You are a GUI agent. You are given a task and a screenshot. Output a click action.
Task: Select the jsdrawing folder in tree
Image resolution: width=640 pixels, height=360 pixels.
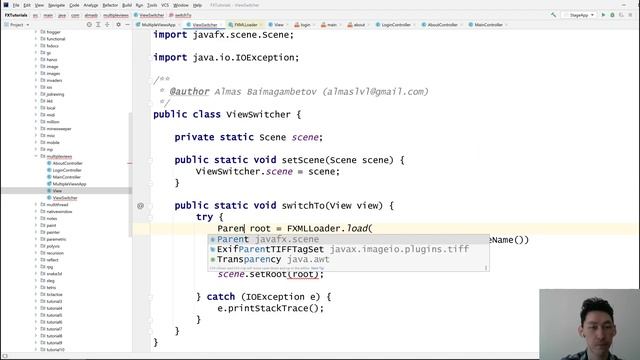pos(53,94)
